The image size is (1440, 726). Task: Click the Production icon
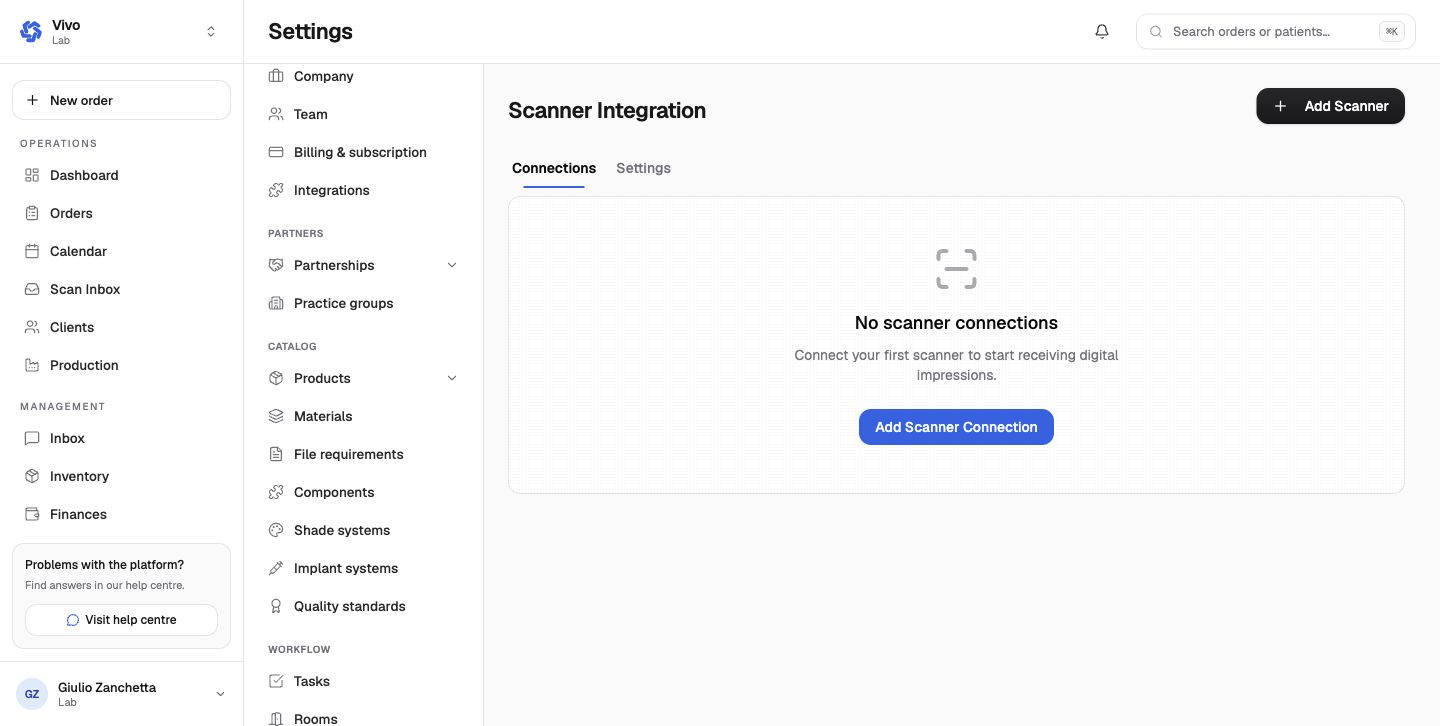point(32,365)
